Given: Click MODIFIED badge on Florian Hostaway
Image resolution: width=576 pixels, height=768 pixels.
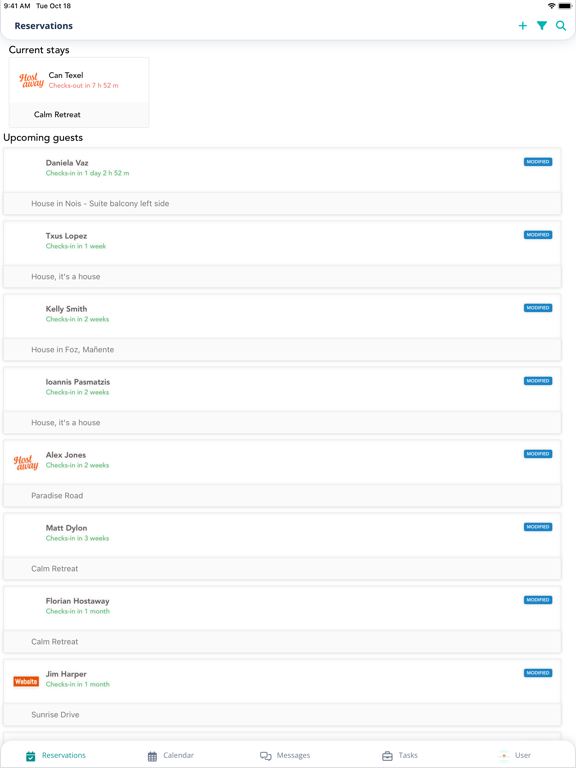Looking at the screenshot, I should pyautogui.click(x=538, y=600).
